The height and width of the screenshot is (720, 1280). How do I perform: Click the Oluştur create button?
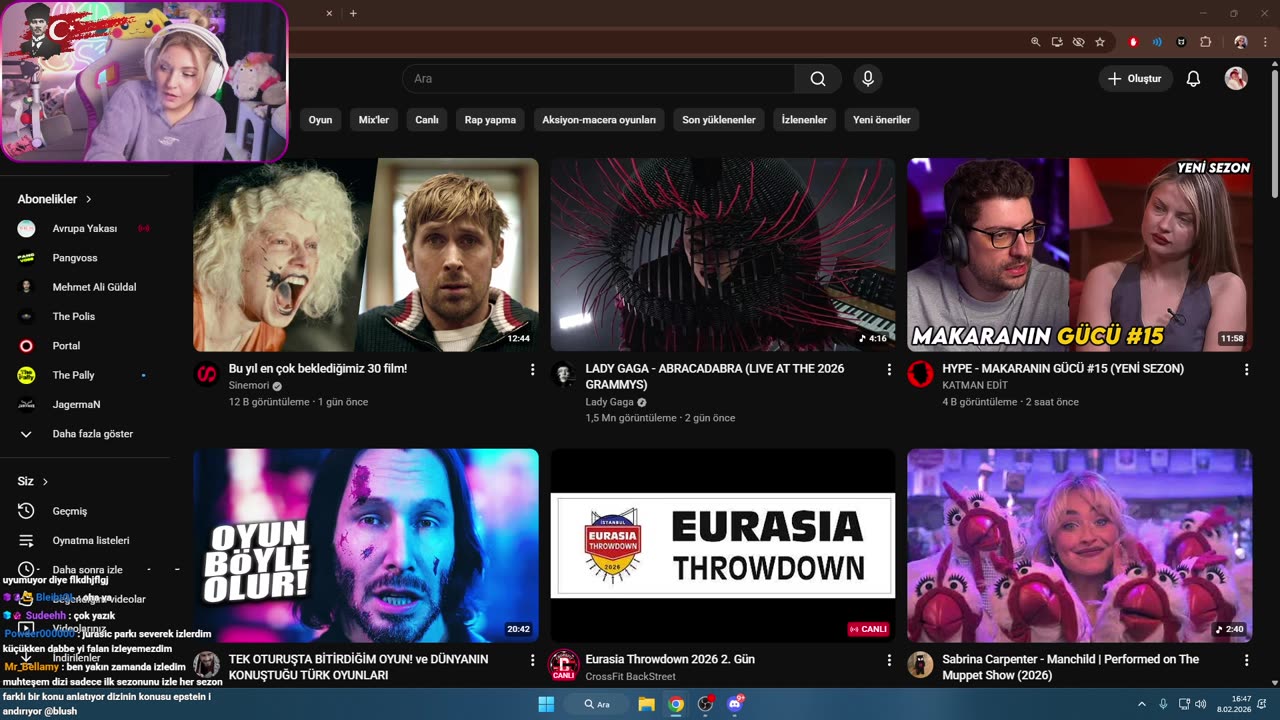click(1135, 79)
